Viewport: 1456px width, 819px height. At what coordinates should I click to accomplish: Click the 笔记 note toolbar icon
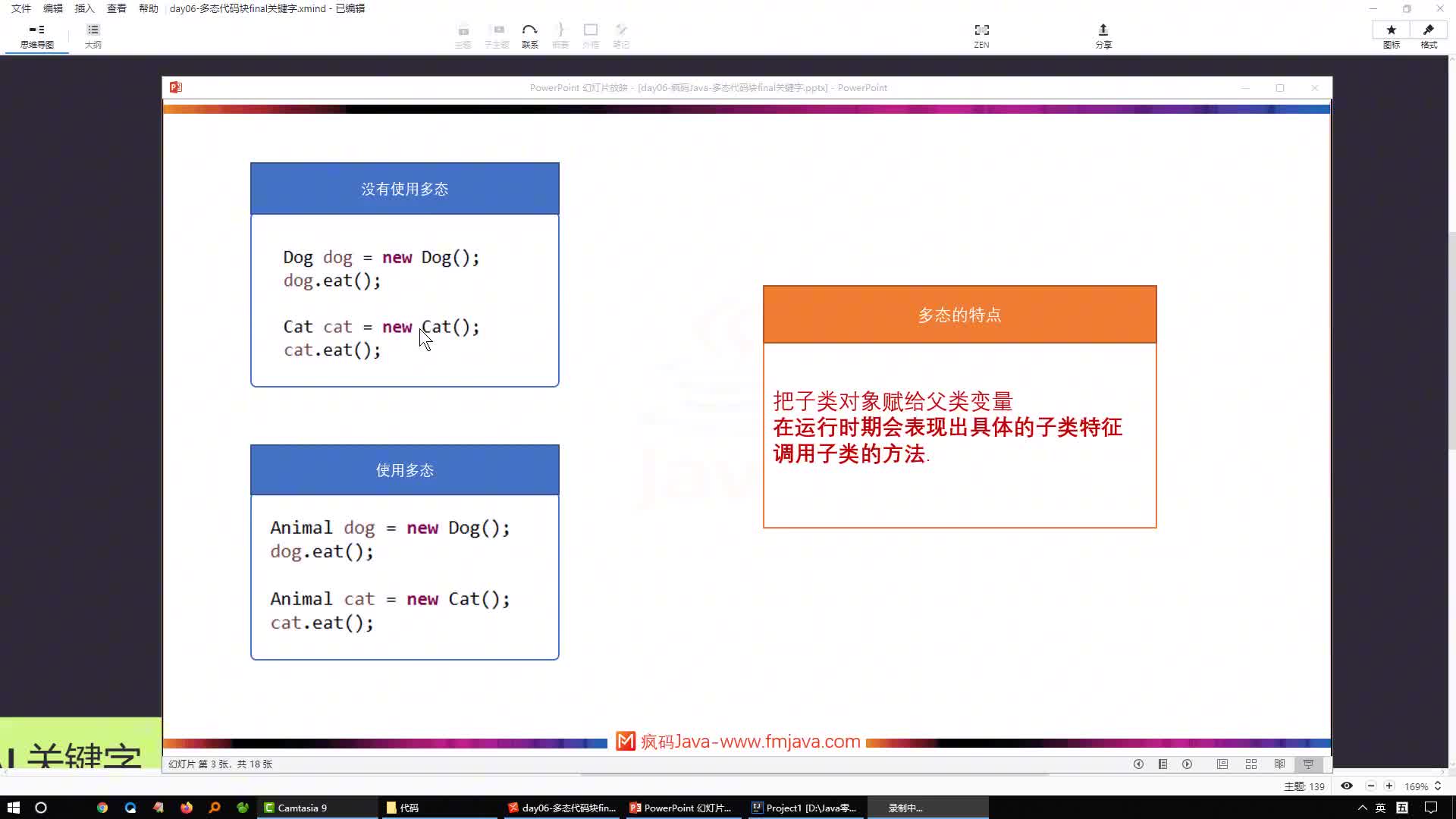click(x=621, y=36)
